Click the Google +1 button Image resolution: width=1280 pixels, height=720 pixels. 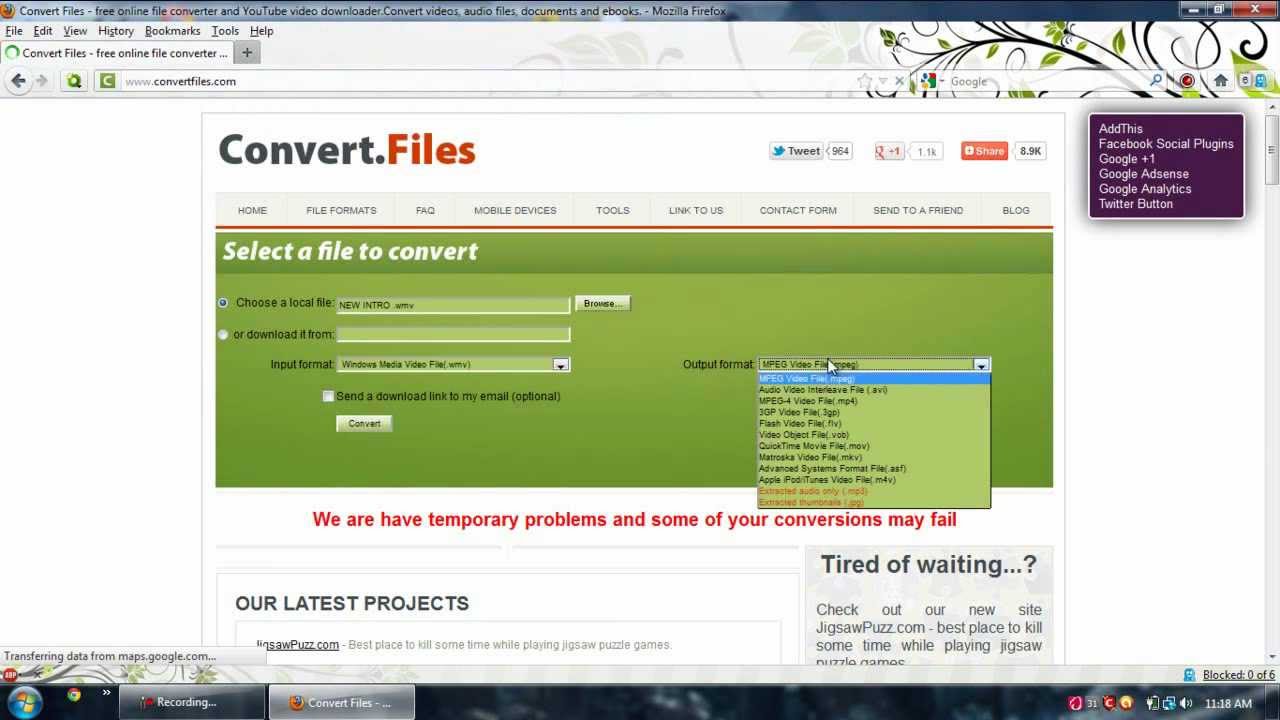[x=889, y=151]
